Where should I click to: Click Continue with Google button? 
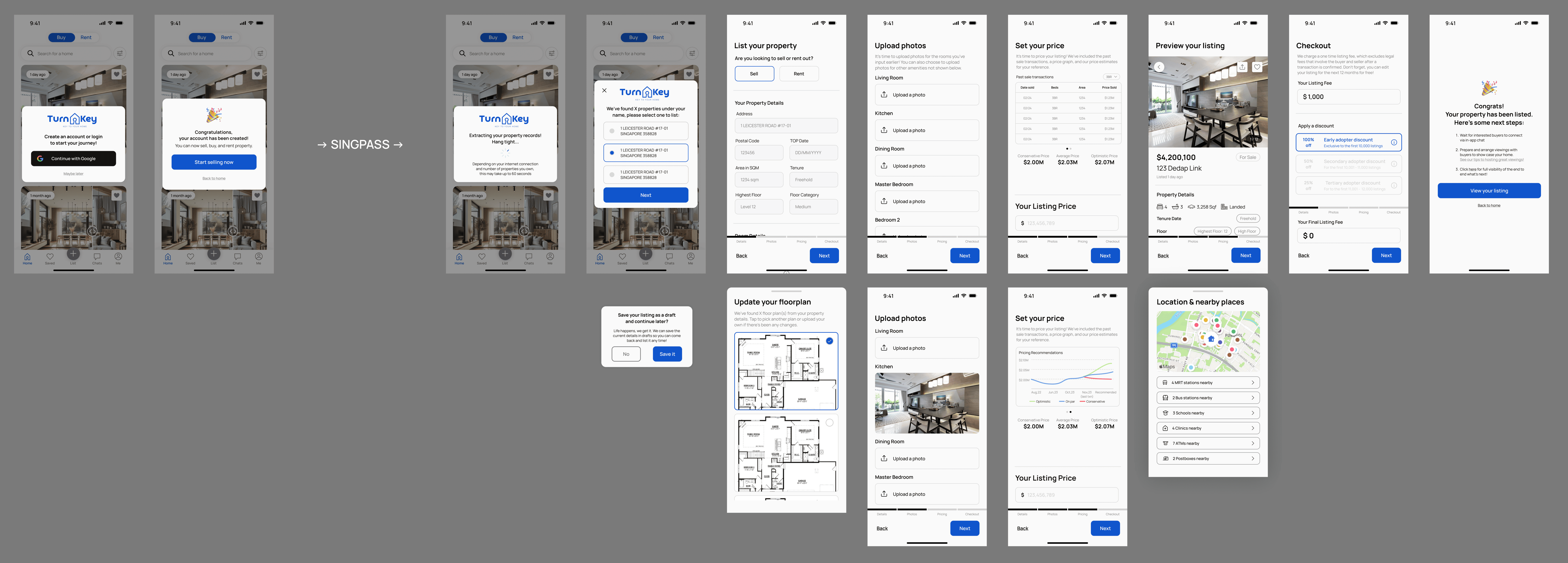pos(74,159)
